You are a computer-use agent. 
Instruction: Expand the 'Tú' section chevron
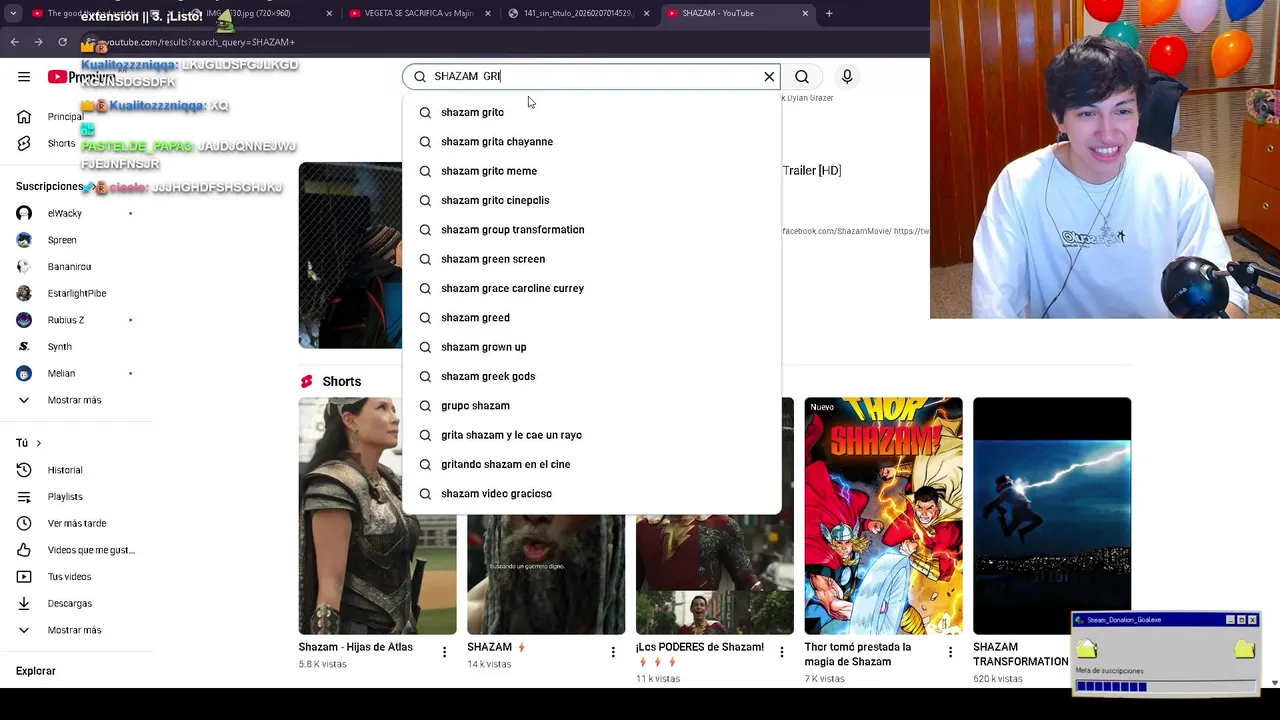point(39,443)
